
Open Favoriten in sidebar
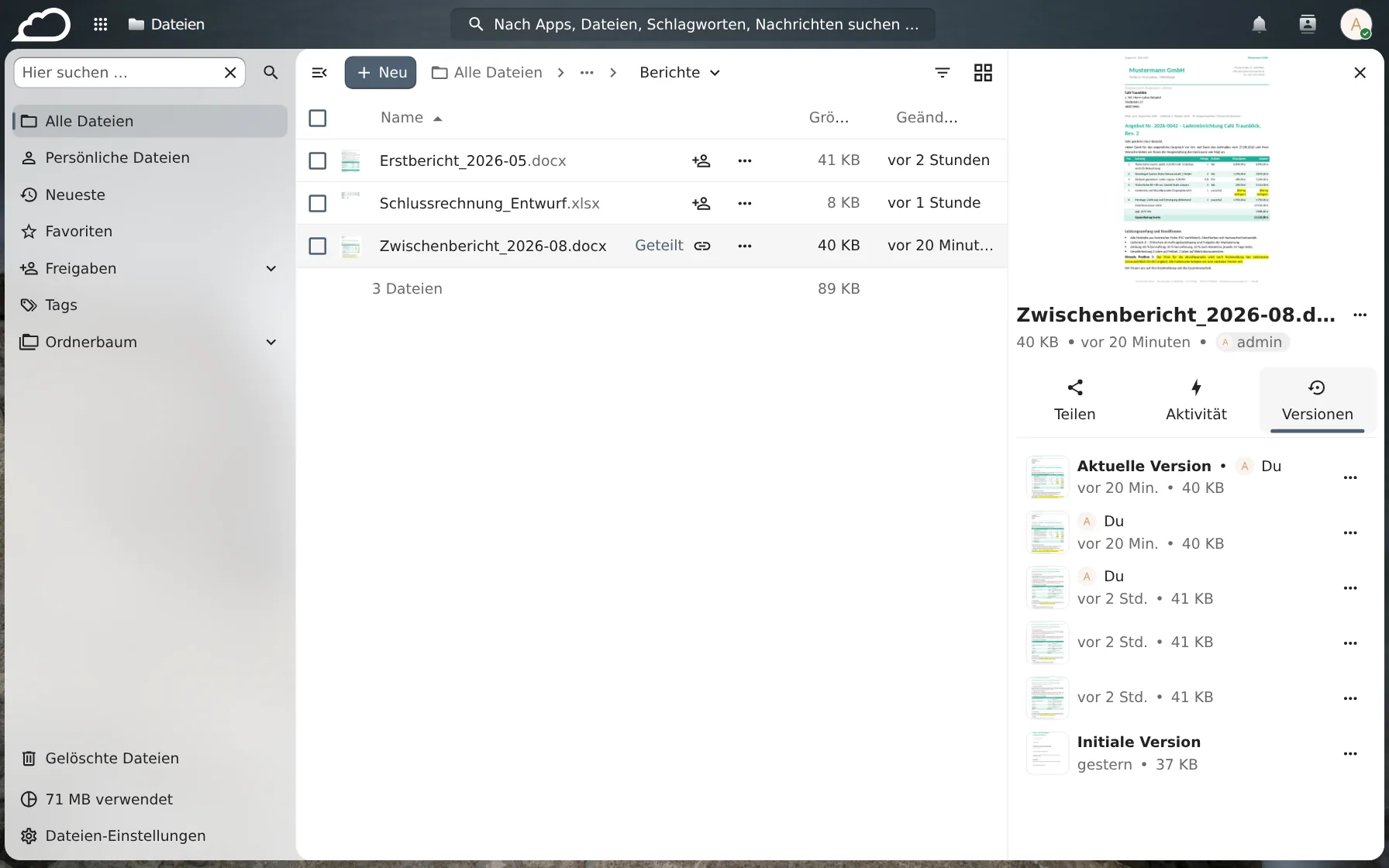pos(150,232)
